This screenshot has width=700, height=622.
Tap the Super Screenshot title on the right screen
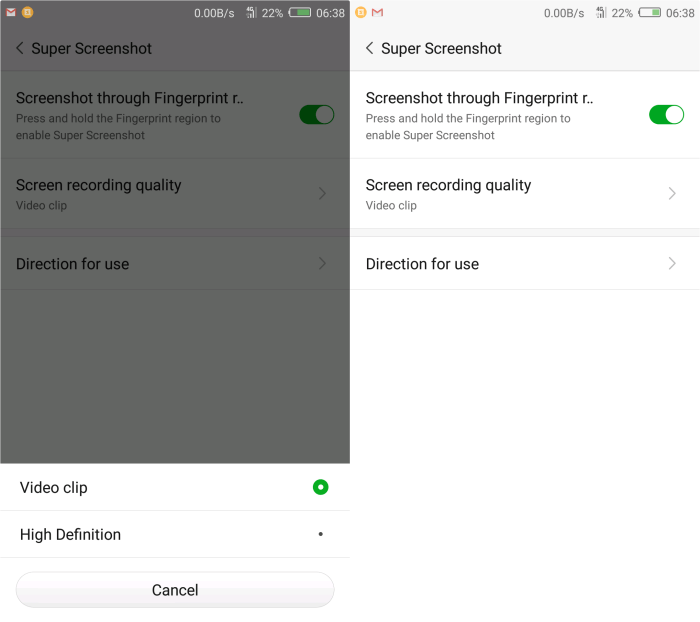(x=441, y=48)
